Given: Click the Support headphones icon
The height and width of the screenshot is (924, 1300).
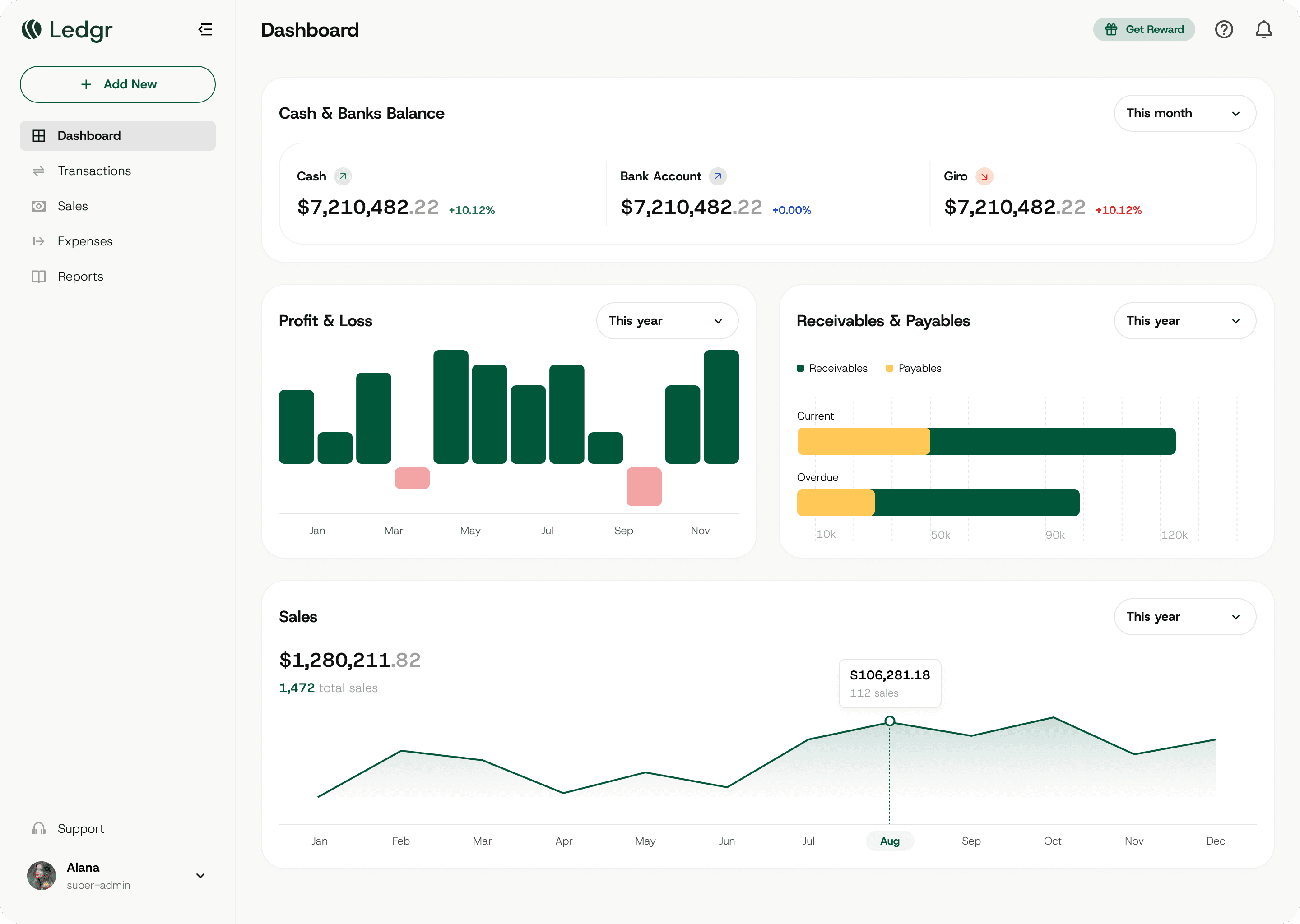Looking at the screenshot, I should point(39,828).
